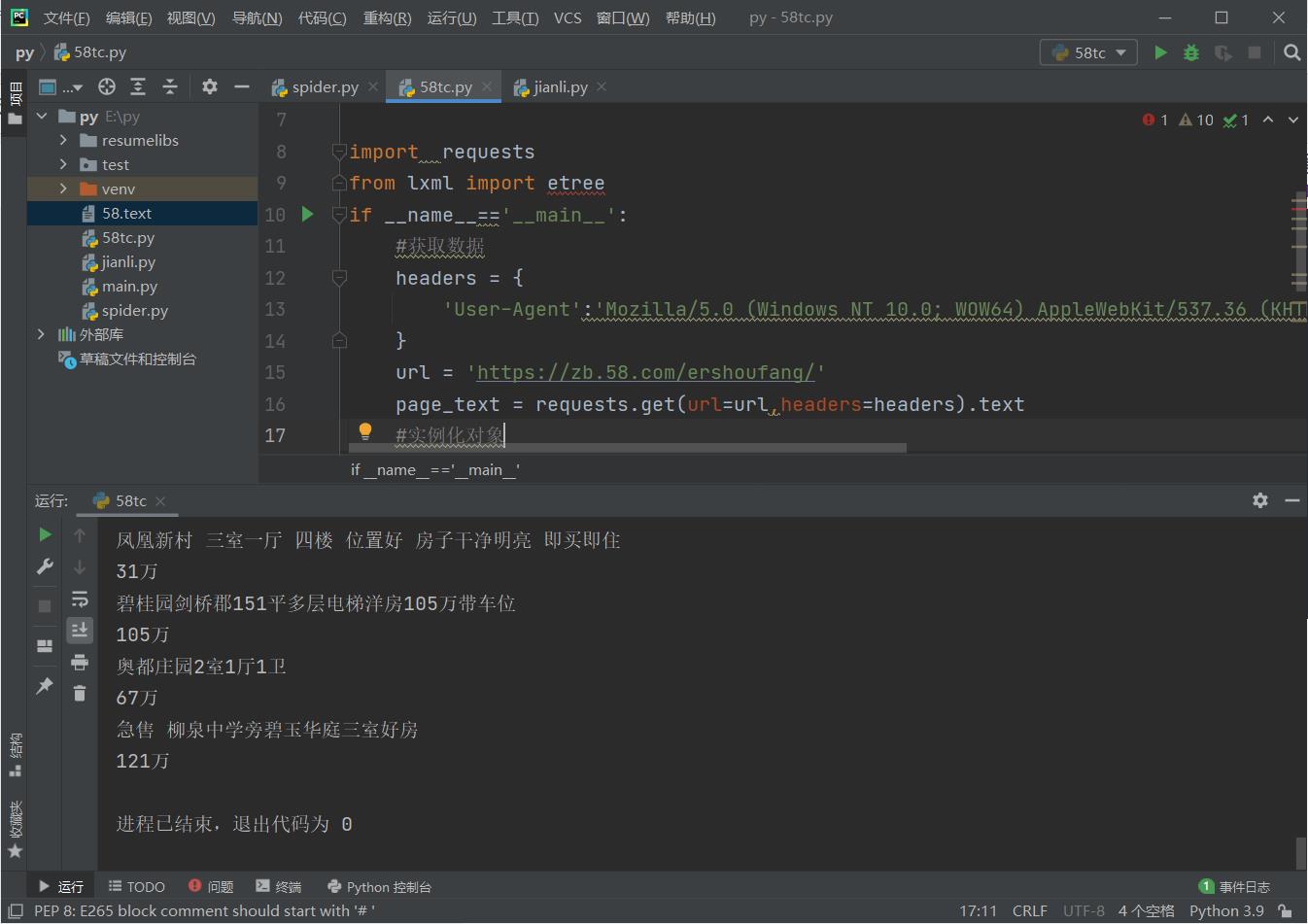Open the wrench run configuration icon
1308x924 pixels.
click(45, 566)
